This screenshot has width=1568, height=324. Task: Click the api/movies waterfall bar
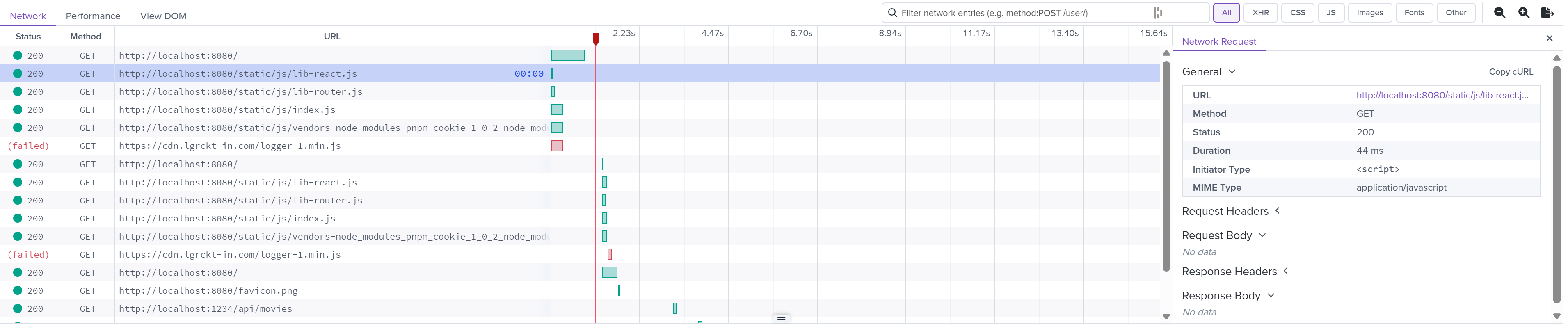(675, 309)
